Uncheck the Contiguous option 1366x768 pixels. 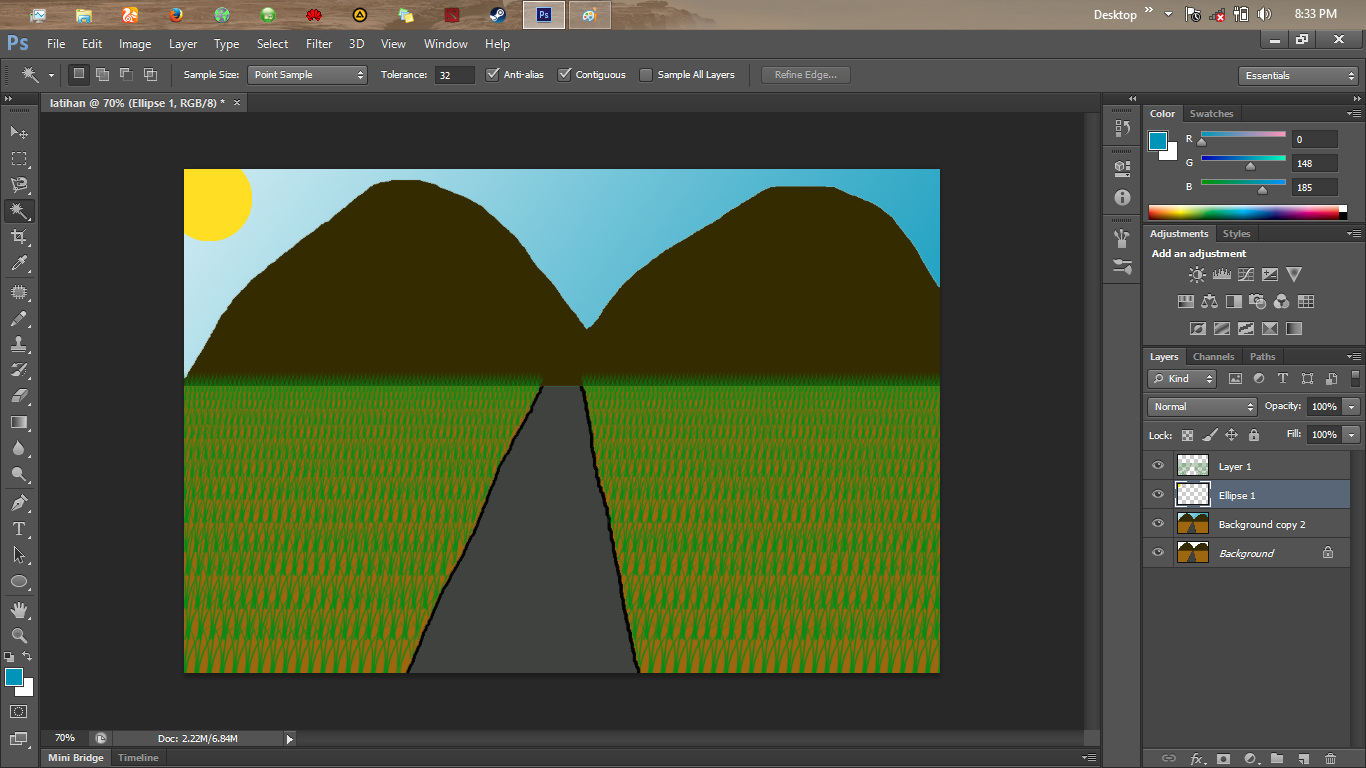565,74
